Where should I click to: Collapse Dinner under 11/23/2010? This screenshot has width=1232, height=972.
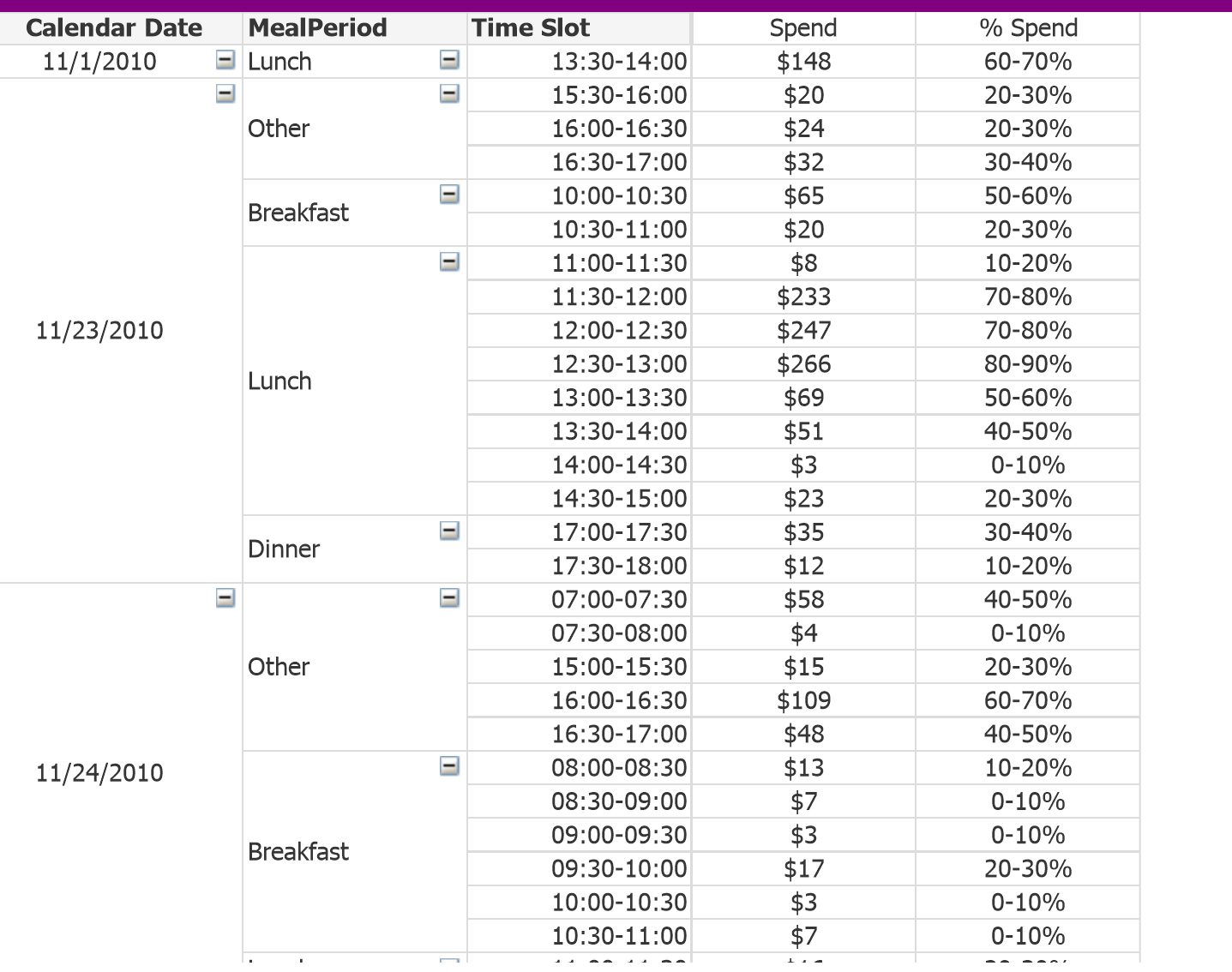449,531
